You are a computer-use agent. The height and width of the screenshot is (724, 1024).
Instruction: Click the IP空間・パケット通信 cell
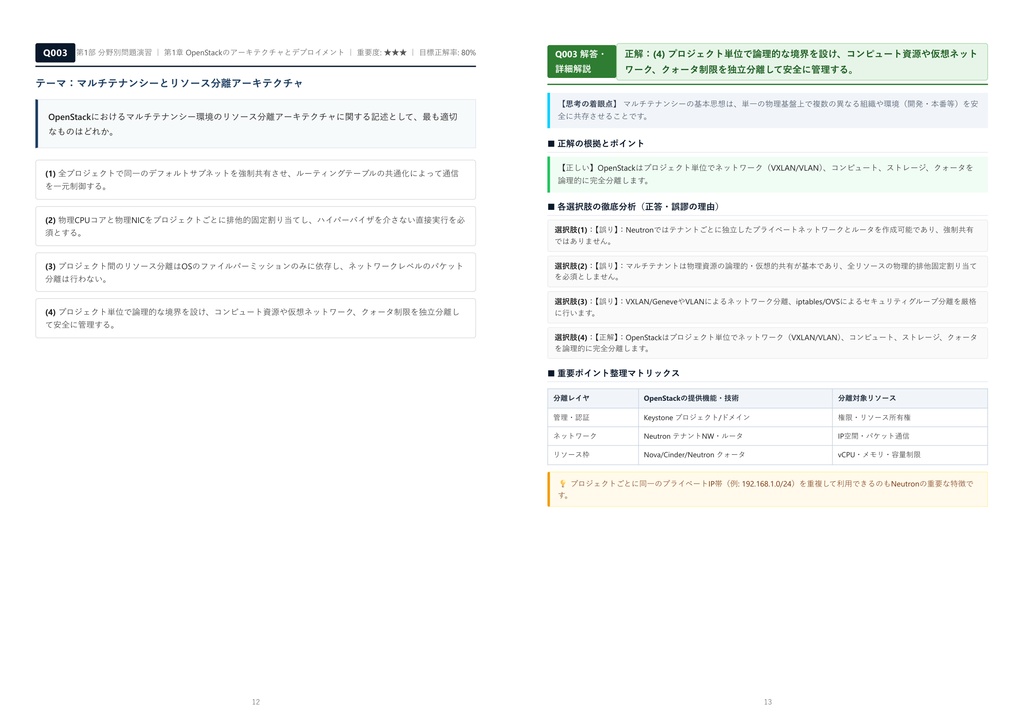(x=910, y=436)
